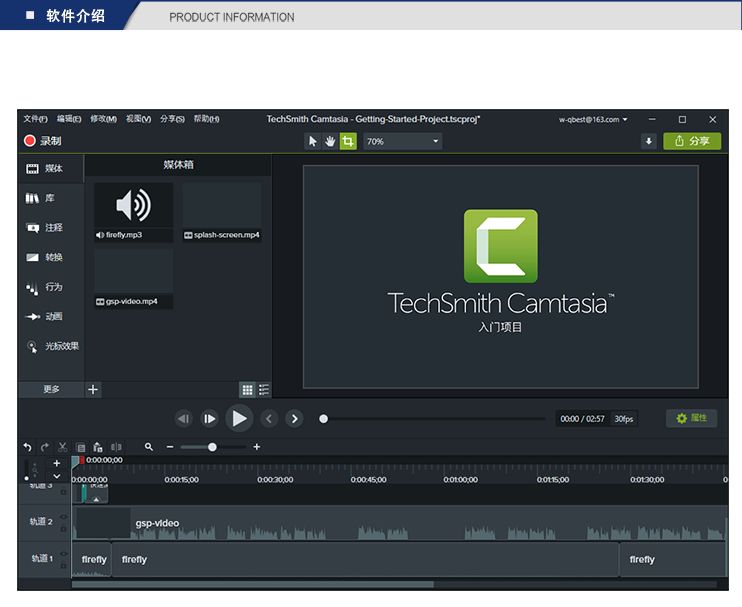Click the timeline zoom in plus

pos(256,447)
